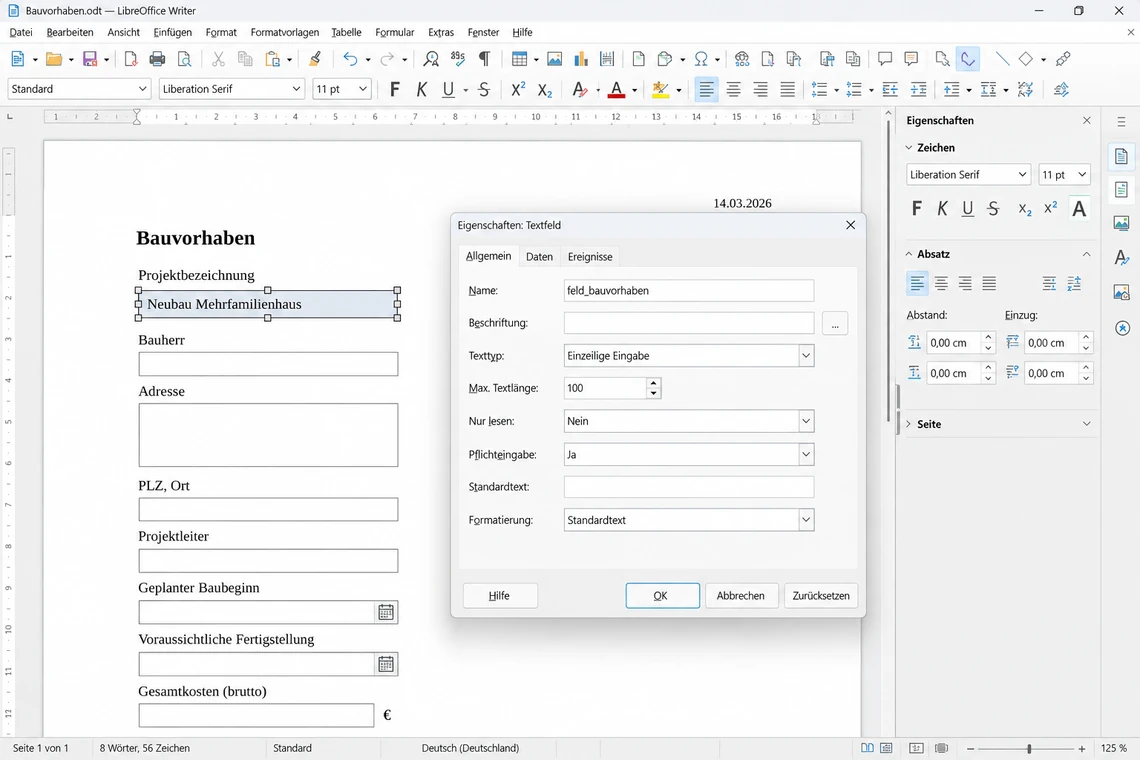Switch to the Ereignisse tab
Screen dimensions: 1140x760
(x=590, y=257)
